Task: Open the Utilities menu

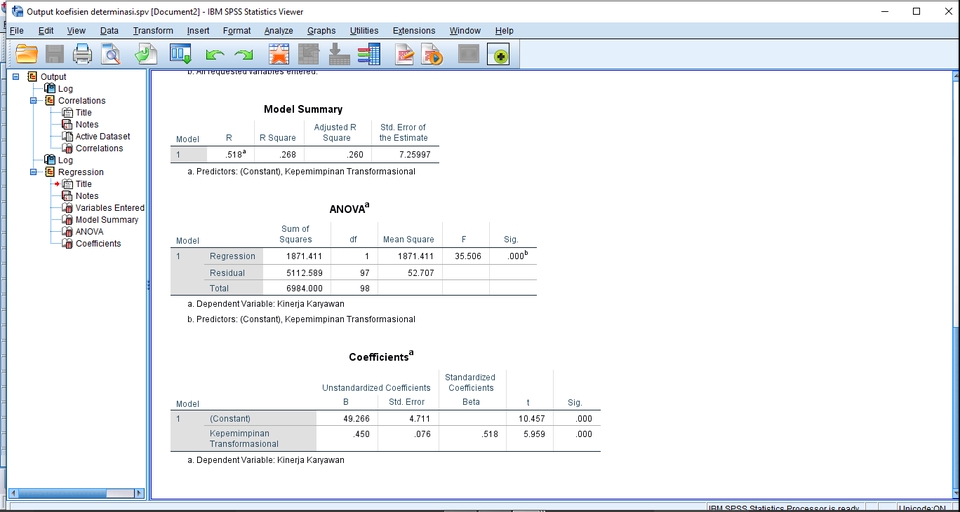Action: pos(364,31)
